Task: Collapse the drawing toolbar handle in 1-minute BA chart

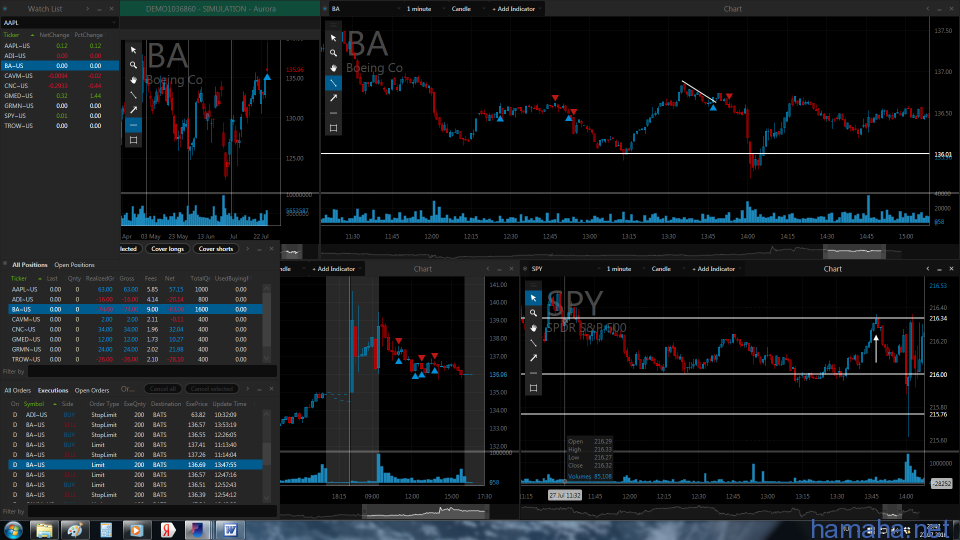Action: (333, 25)
